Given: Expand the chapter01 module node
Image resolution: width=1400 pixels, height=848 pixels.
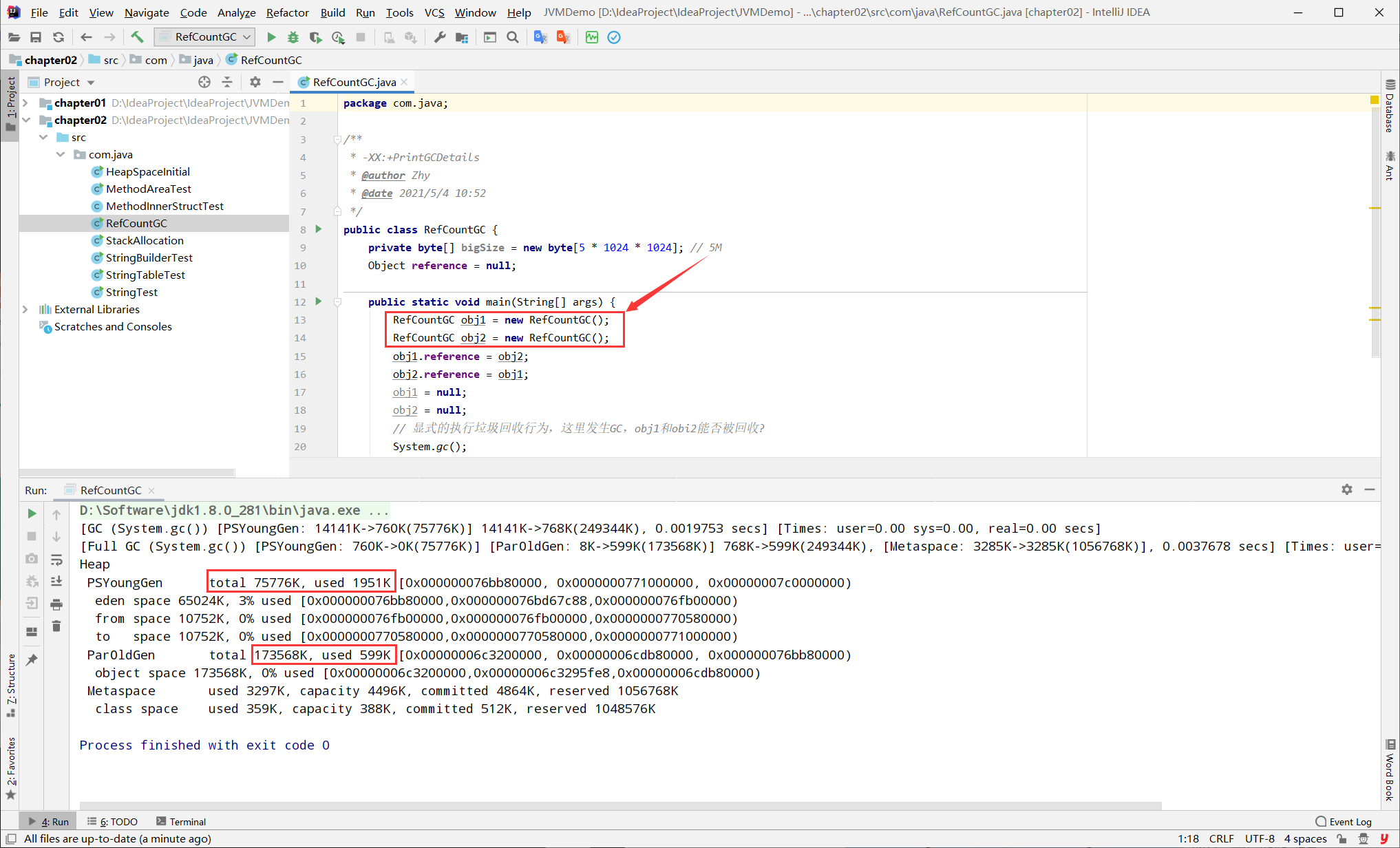Looking at the screenshot, I should (25, 103).
